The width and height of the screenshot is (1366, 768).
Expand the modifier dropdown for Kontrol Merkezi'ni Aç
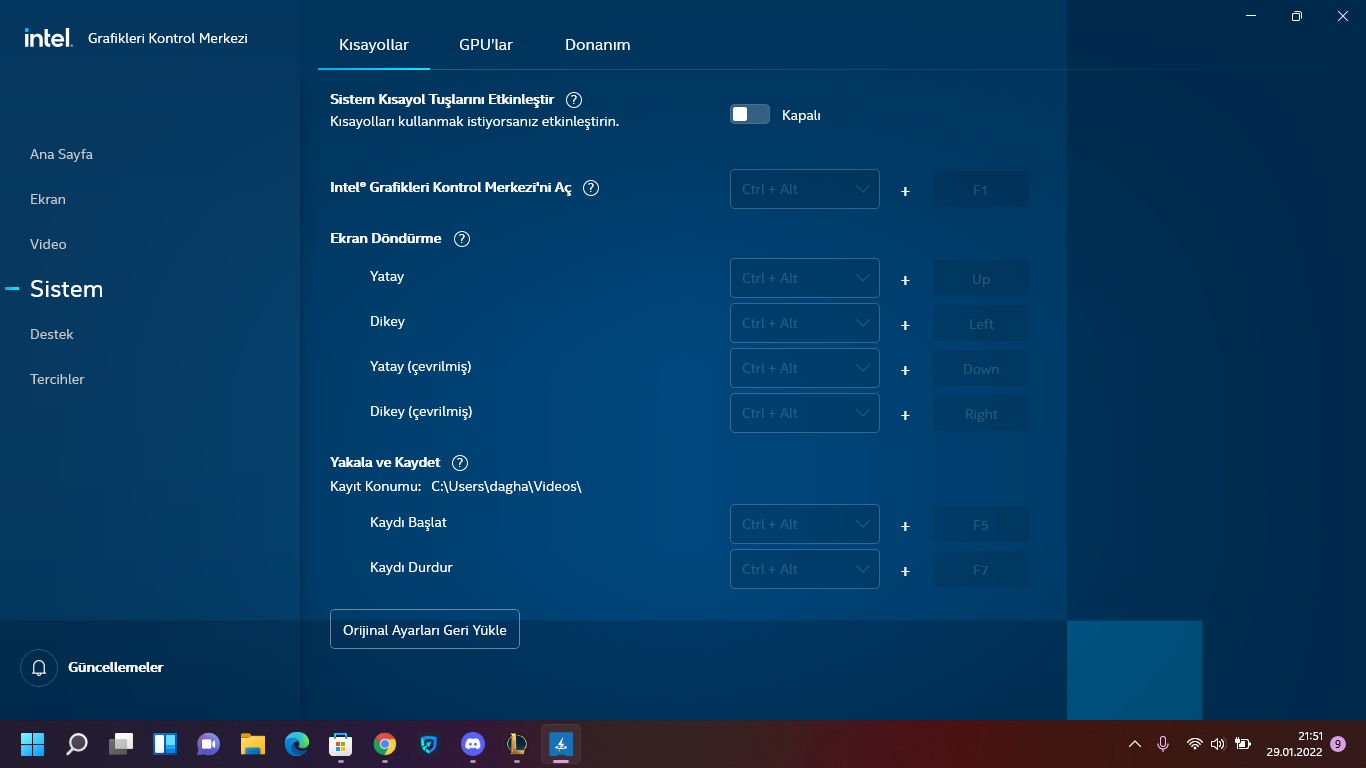[x=805, y=189]
